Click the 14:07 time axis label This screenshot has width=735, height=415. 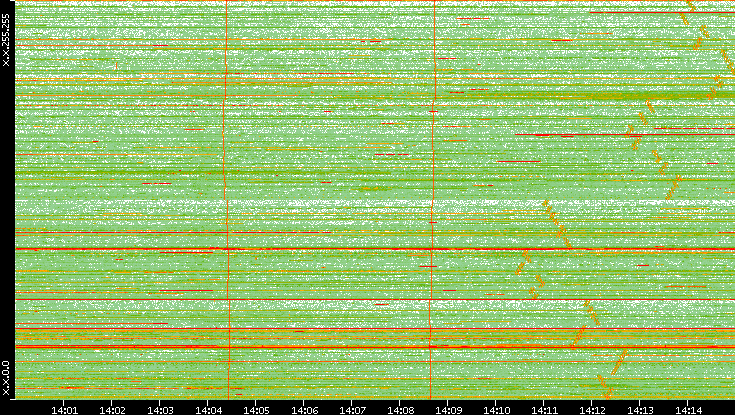pyautogui.click(x=352, y=410)
